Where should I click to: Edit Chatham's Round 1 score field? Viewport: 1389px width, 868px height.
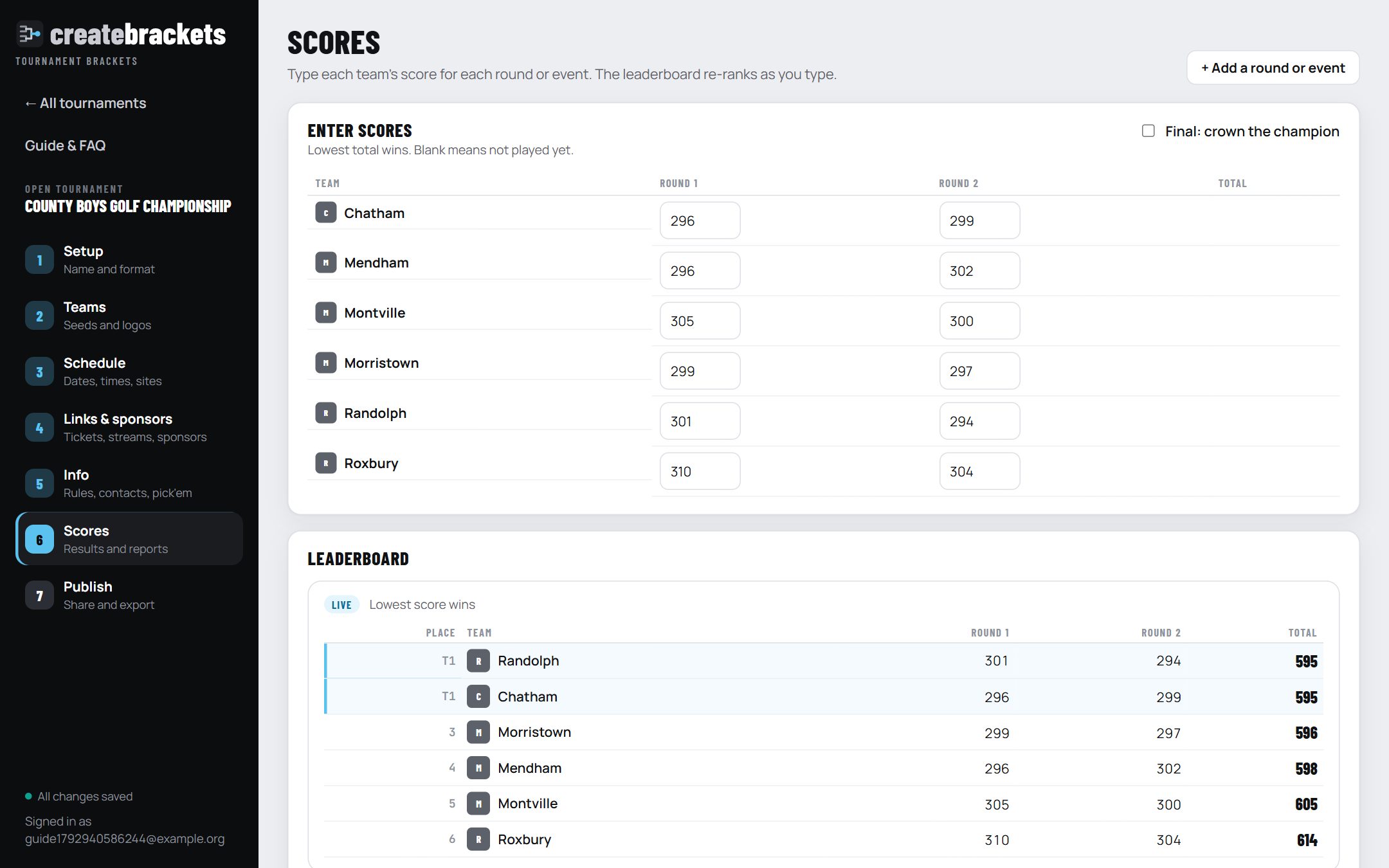pyautogui.click(x=700, y=221)
